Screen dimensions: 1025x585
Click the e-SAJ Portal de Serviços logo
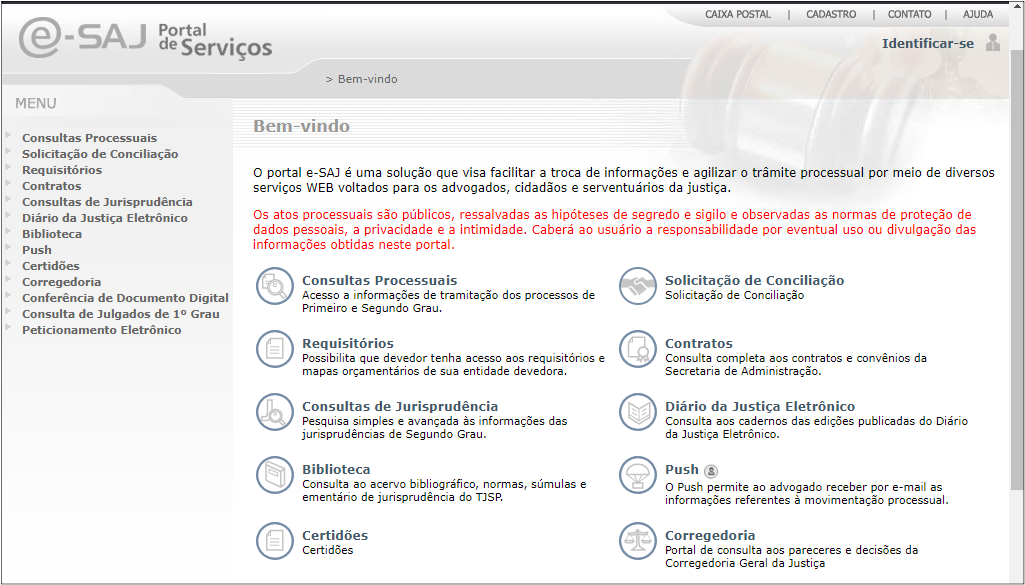(x=145, y=38)
